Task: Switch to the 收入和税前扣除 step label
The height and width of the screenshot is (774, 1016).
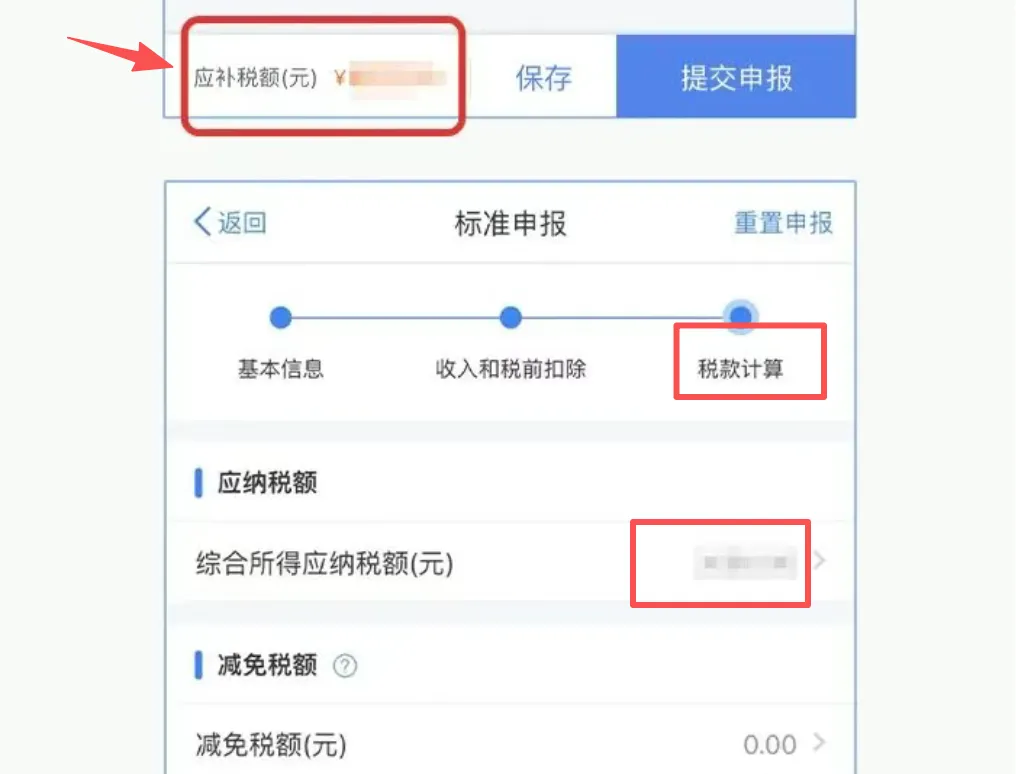Action: [511, 369]
